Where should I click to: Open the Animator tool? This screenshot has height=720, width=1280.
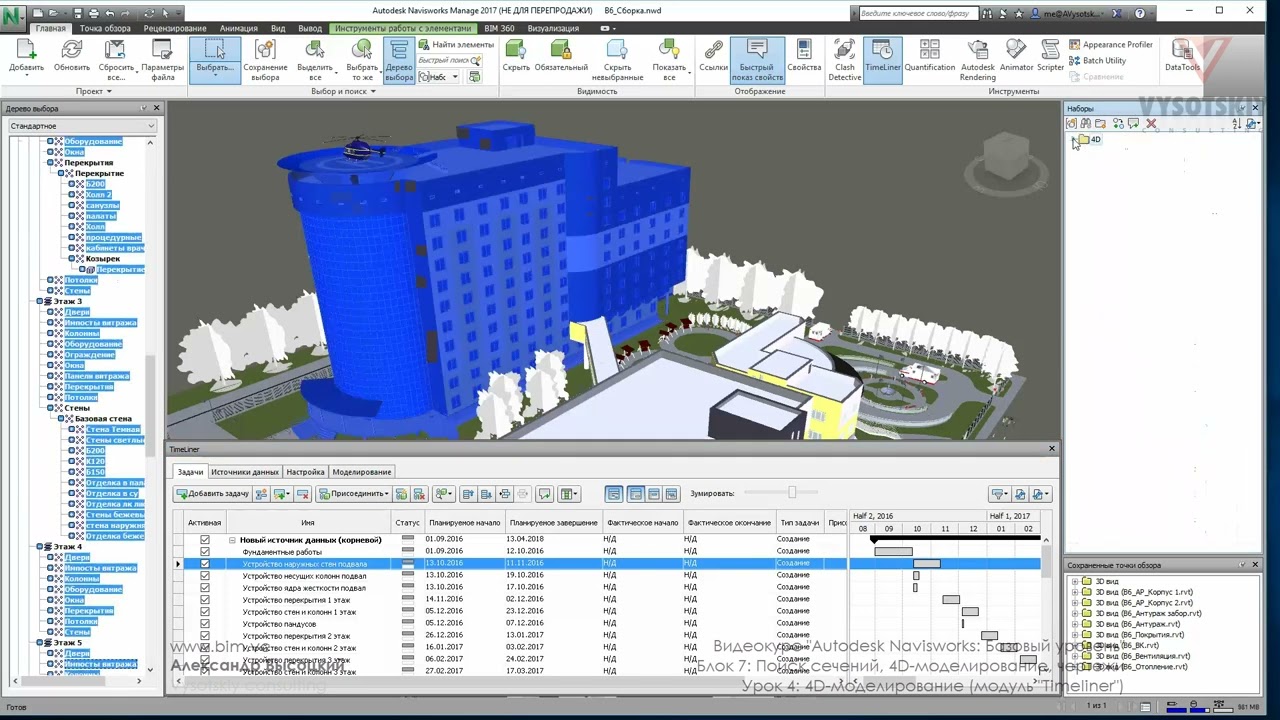pyautogui.click(x=1017, y=56)
